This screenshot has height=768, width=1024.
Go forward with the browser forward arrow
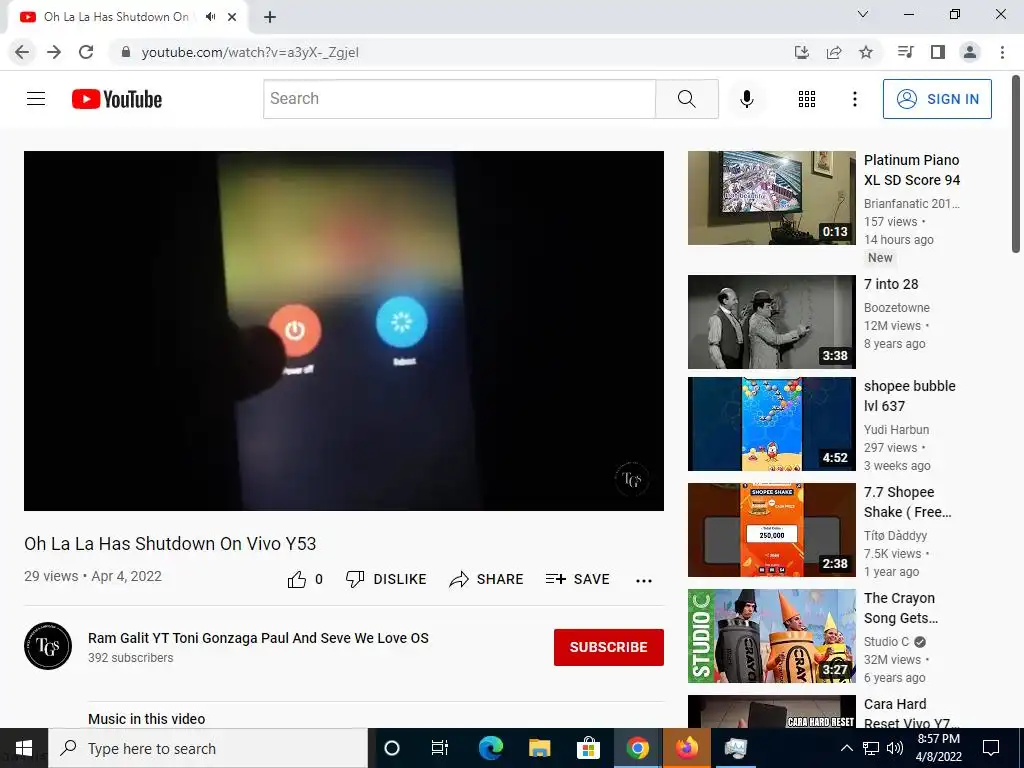pos(54,52)
